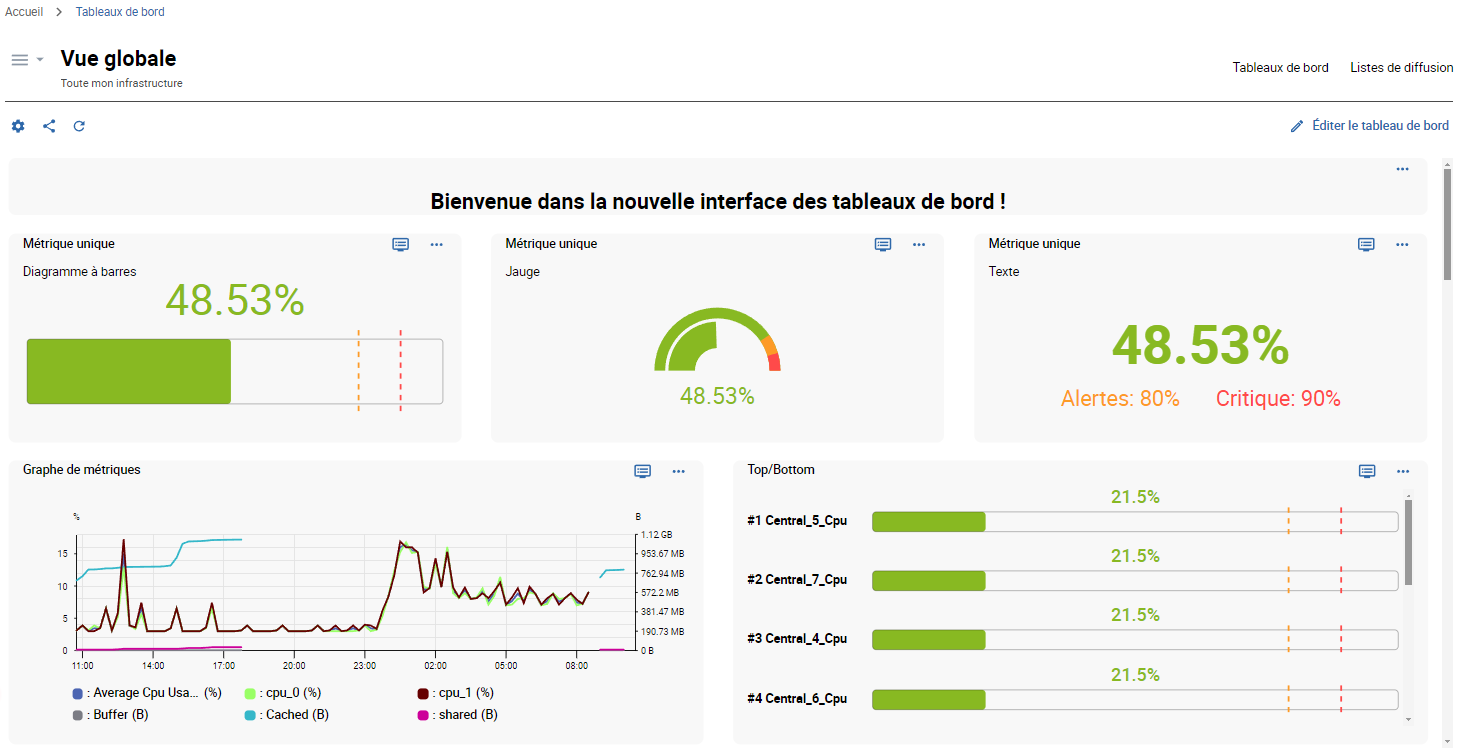Open description icon on Graphe de métriques

(643, 471)
